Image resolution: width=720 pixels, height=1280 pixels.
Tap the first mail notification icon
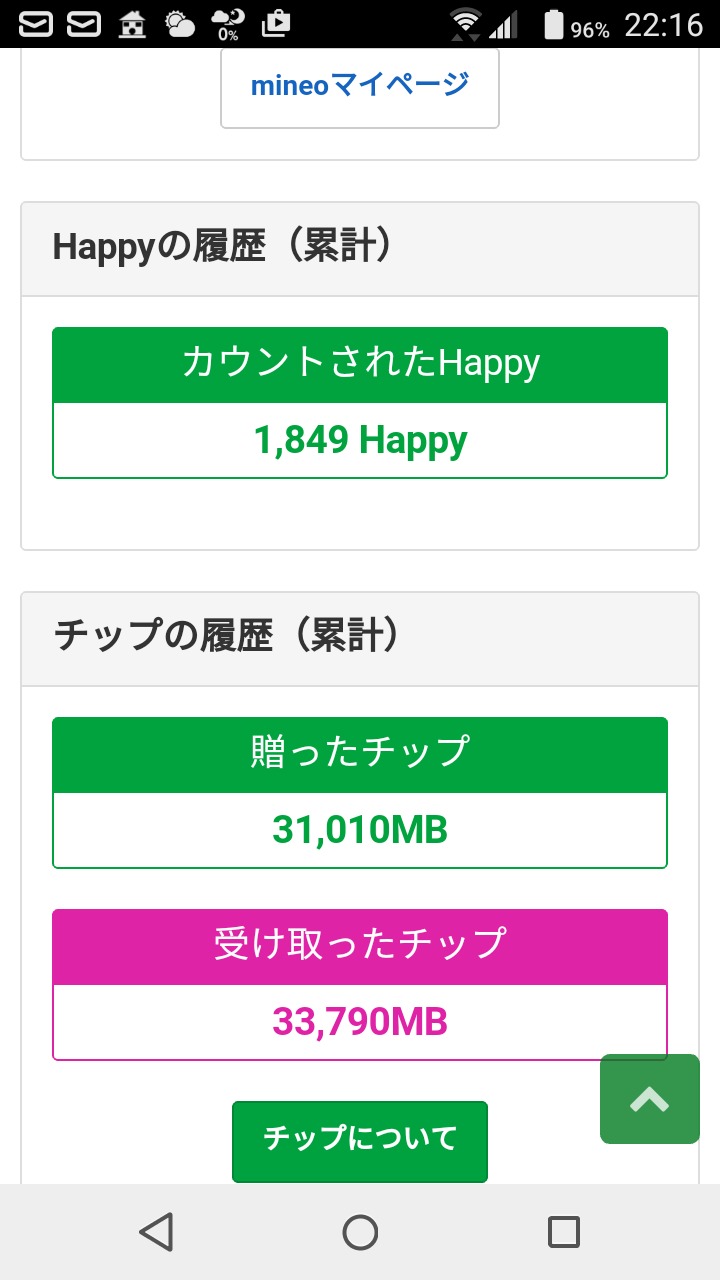[x=36, y=24]
